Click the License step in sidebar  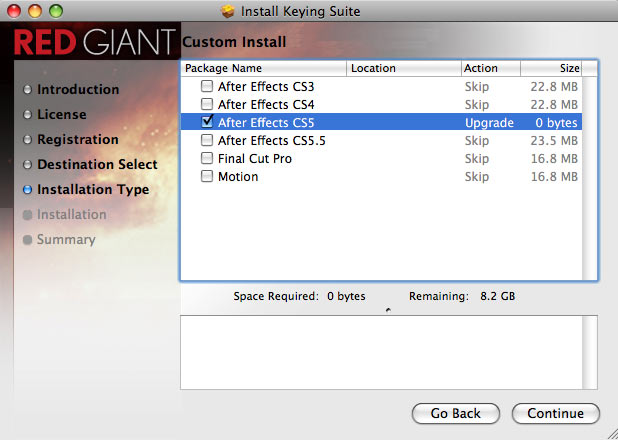click(x=61, y=114)
